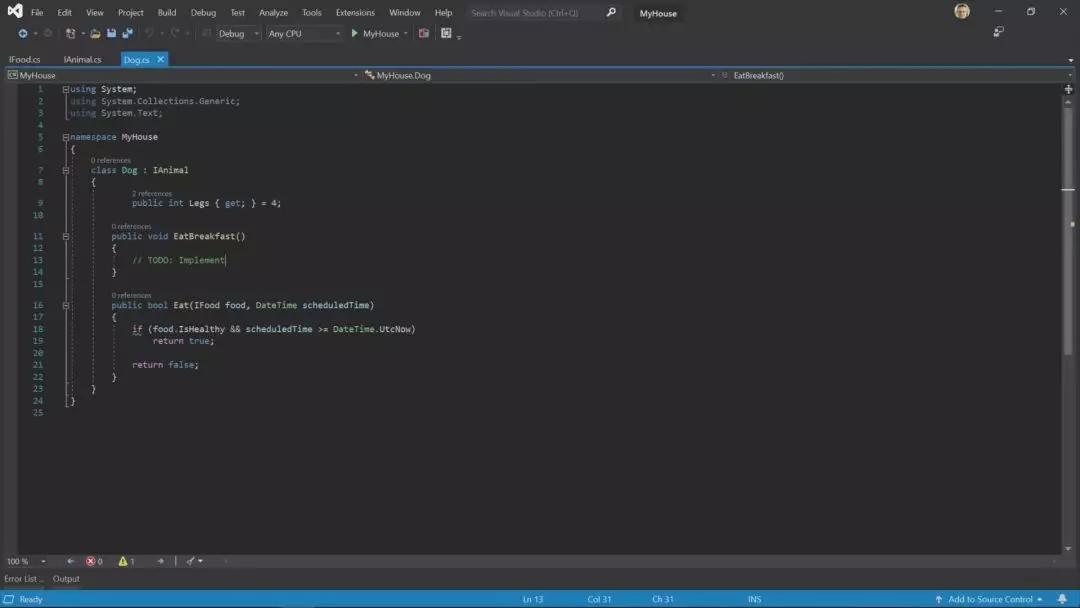Open a file using the Open File icon
This screenshot has width=1080, height=608.
pos(96,33)
